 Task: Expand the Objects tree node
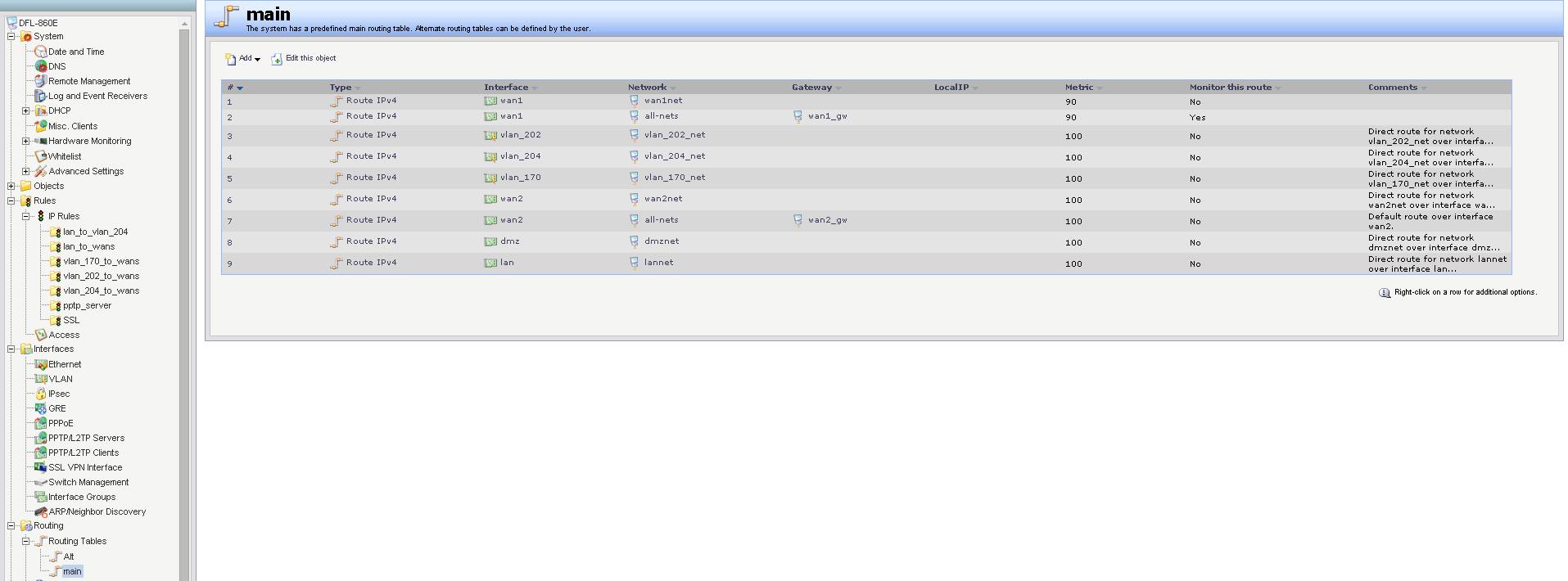(11, 186)
